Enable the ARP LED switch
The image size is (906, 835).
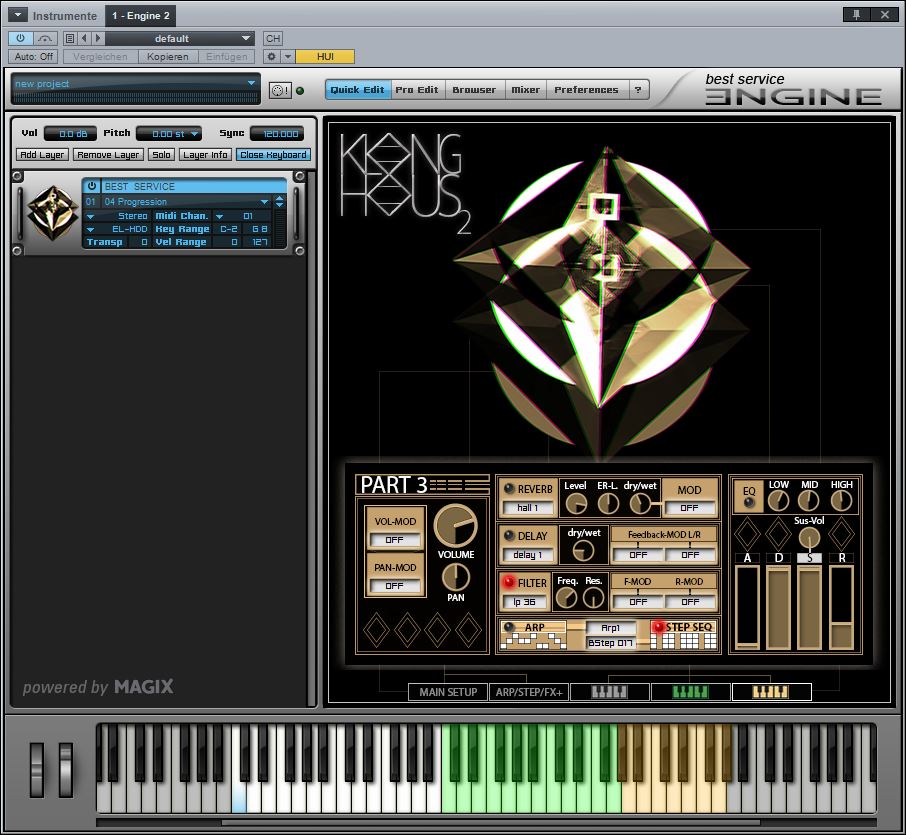coord(509,627)
